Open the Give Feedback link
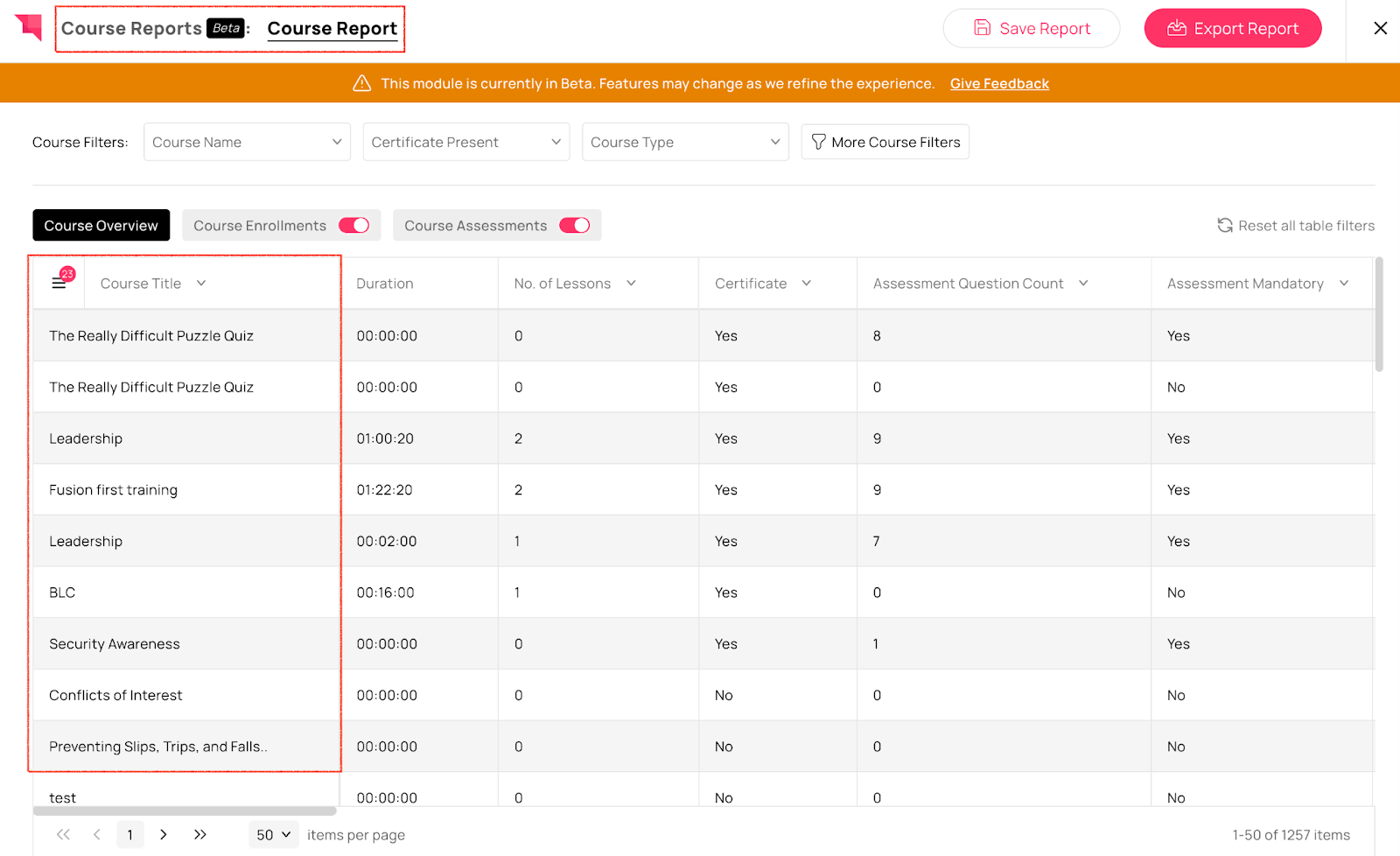Screen dimensions: 1400x856 coord(999,84)
